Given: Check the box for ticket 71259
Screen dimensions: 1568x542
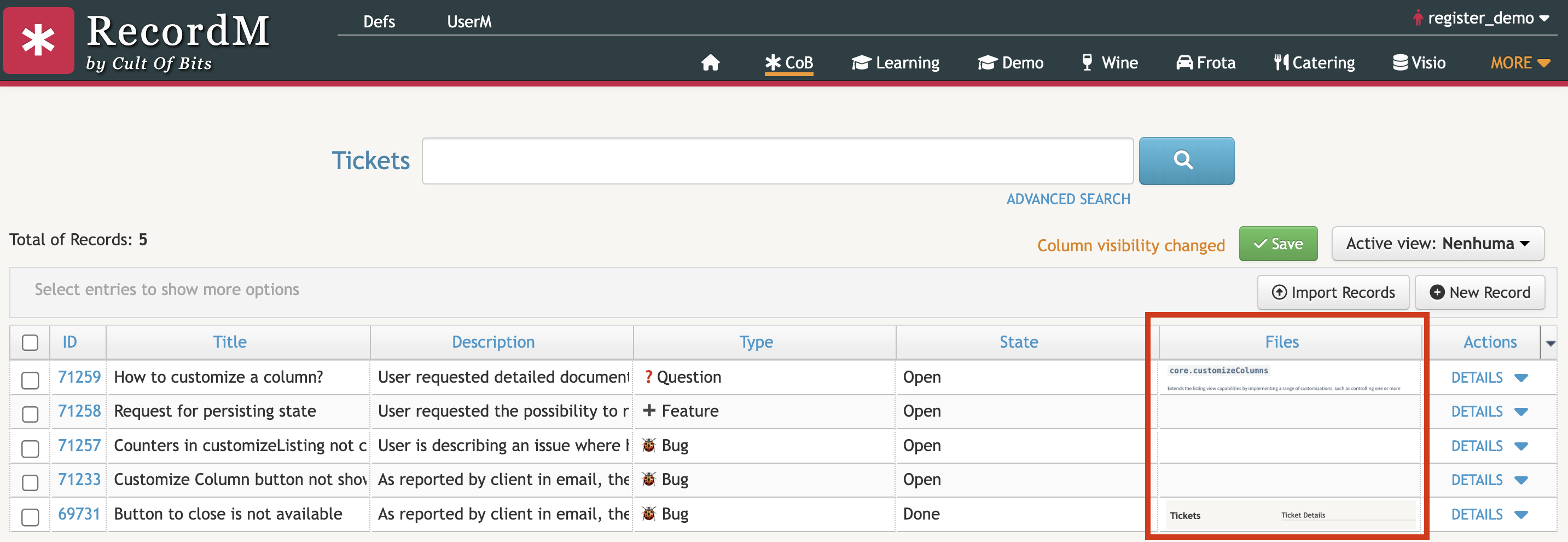Looking at the screenshot, I should pos(30,380).
